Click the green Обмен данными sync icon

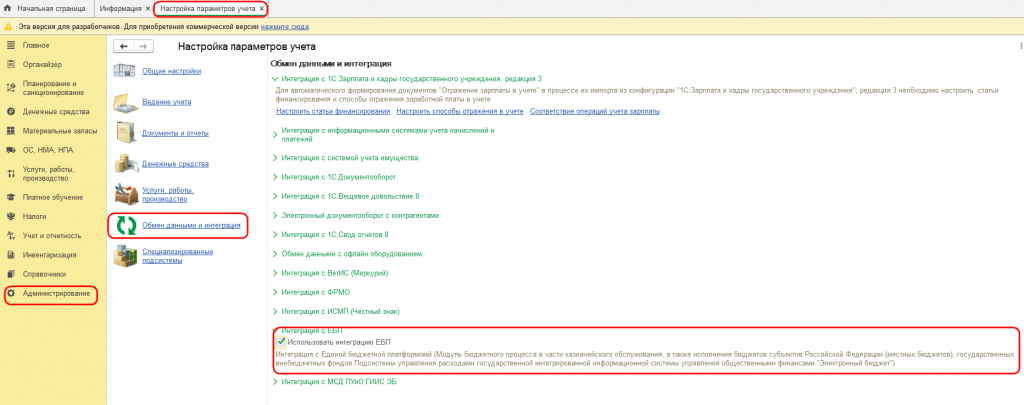point(124,225)
